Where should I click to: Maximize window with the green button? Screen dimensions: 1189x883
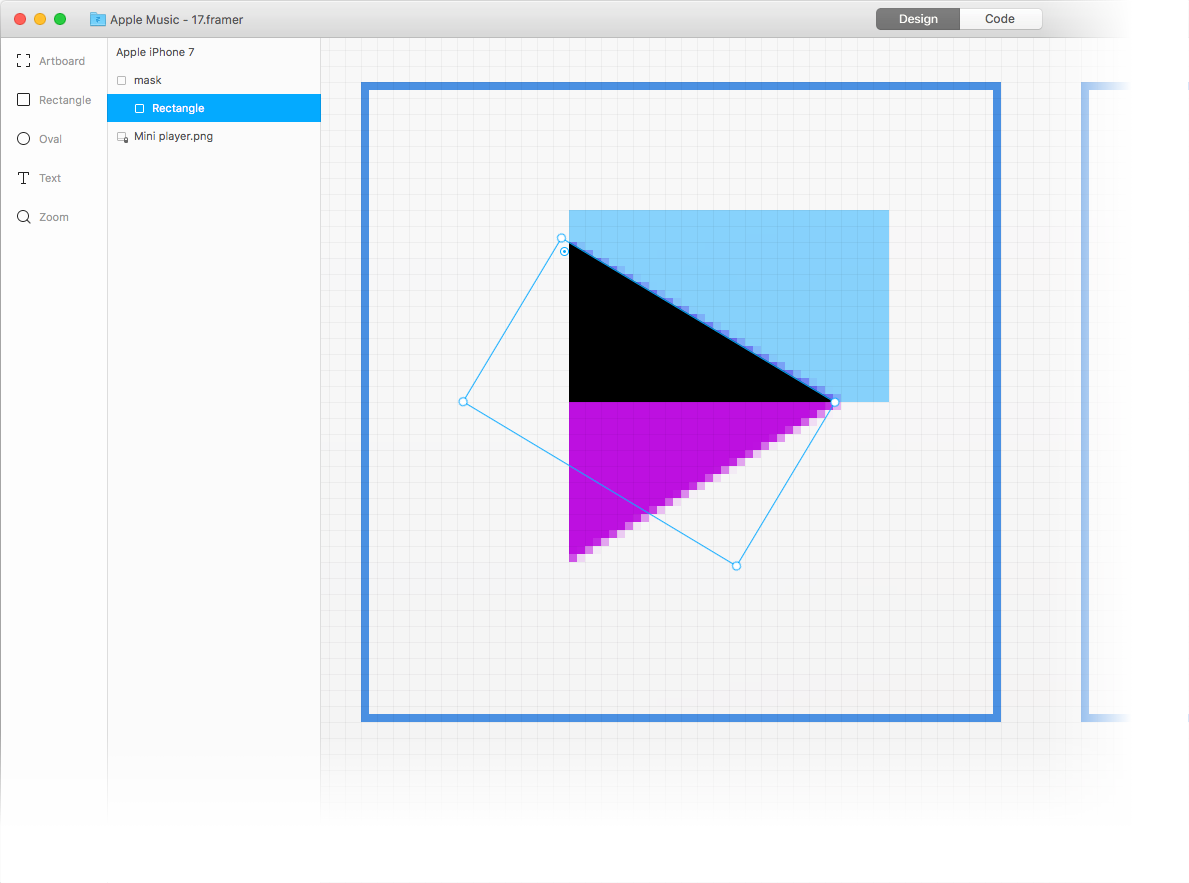[60, 19]
